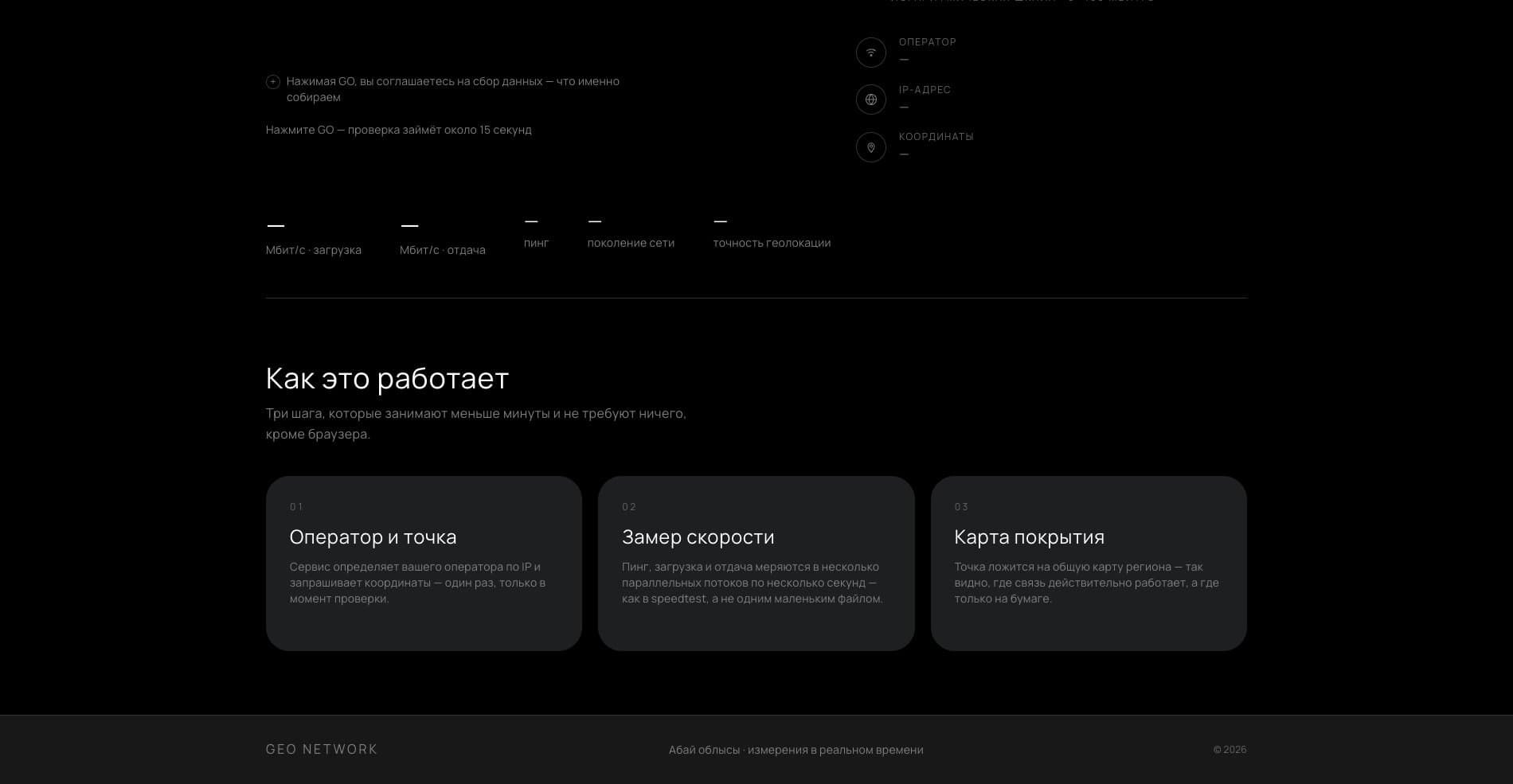1513x784 pixels.
Task: Click the "Нажимая GO, вы соглашаетесь" consent text
Action: pos(453,89)
